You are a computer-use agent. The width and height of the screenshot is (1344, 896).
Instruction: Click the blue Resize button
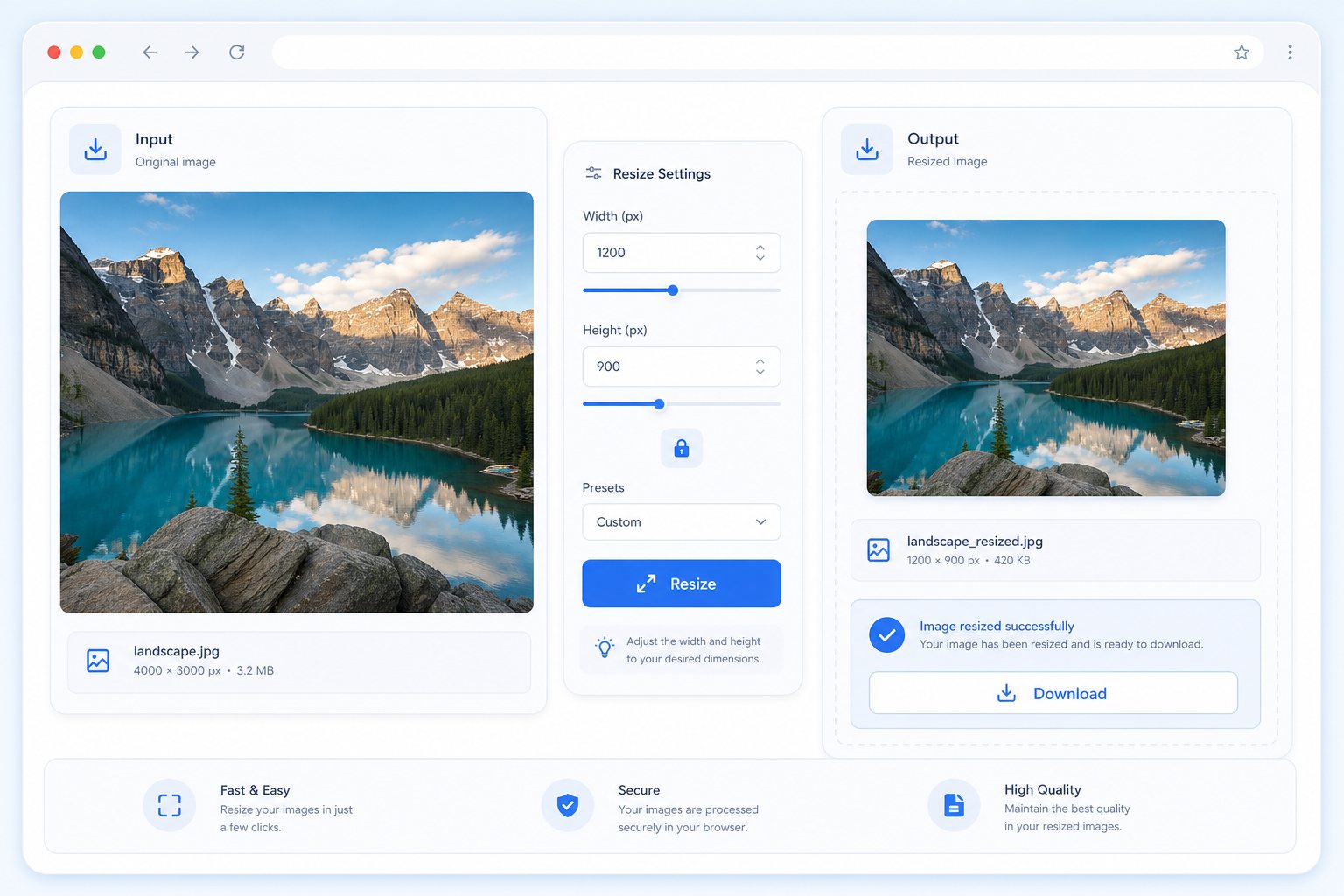[x=682, y=584]
